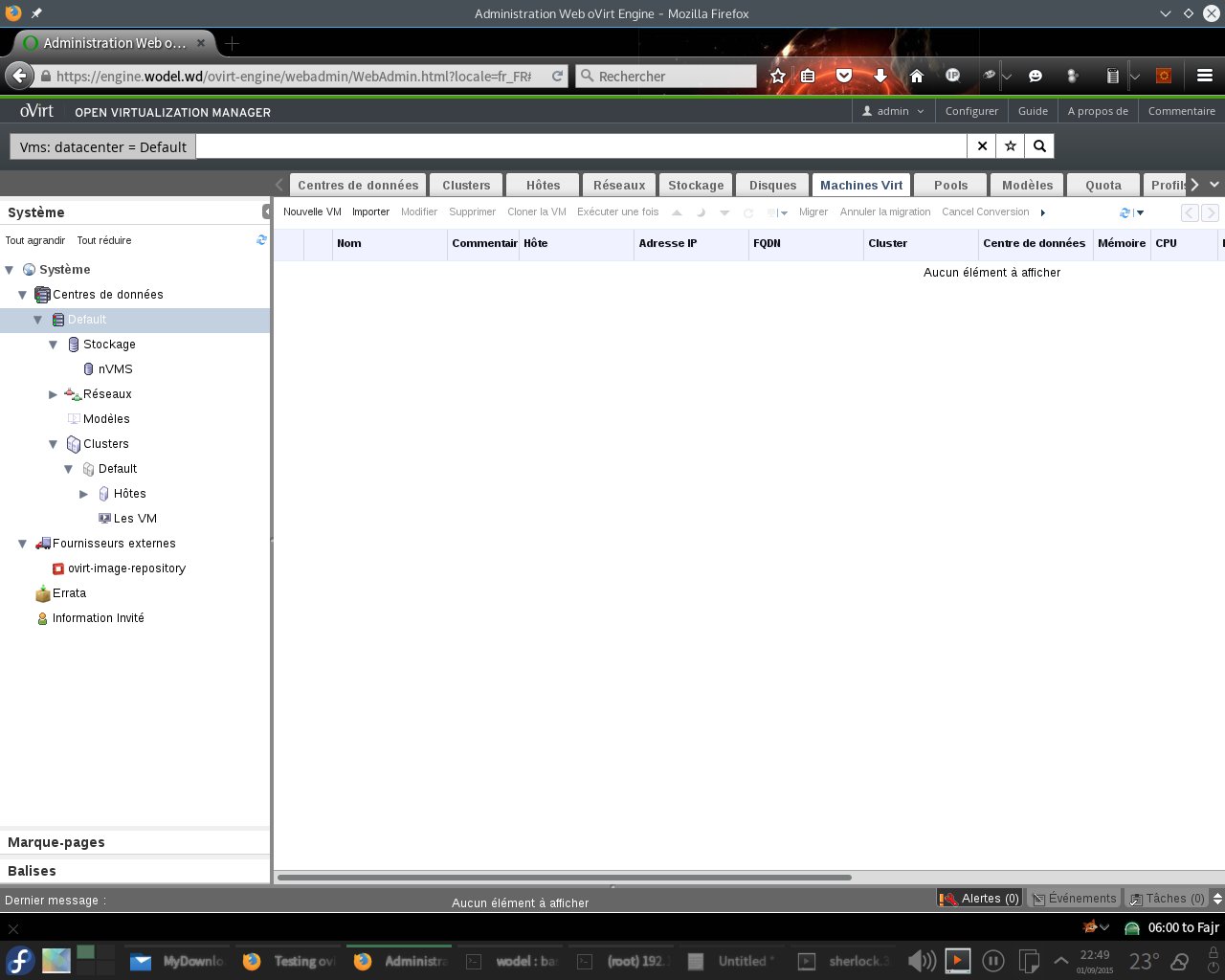Clear the search query with X icon
Viewport: 1225px width, 980px height.
pos(982,146)
